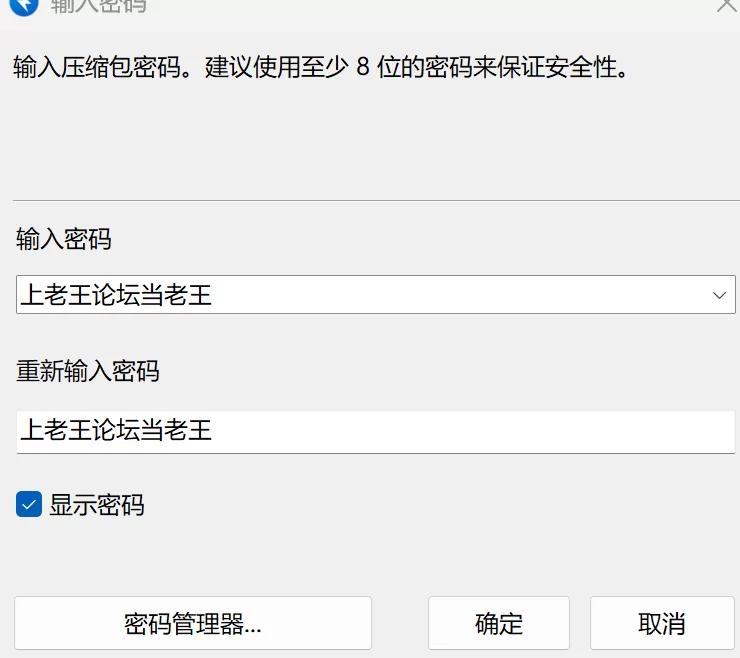Viewport: 740px width, 658px height.
Task: Place cursor in 上老王论坛当老王 text of first field
Action: pos(116,295)
